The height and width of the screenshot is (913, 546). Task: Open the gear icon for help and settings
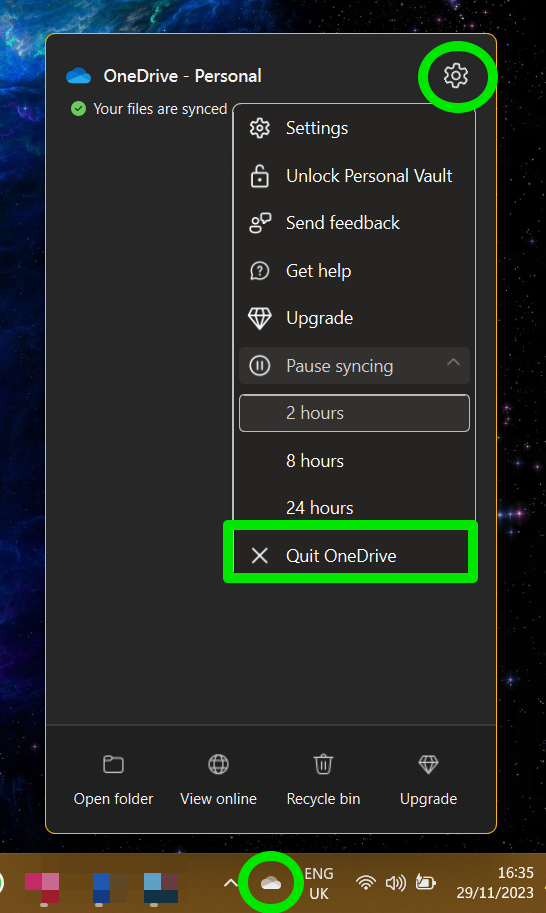click(456, 76)
